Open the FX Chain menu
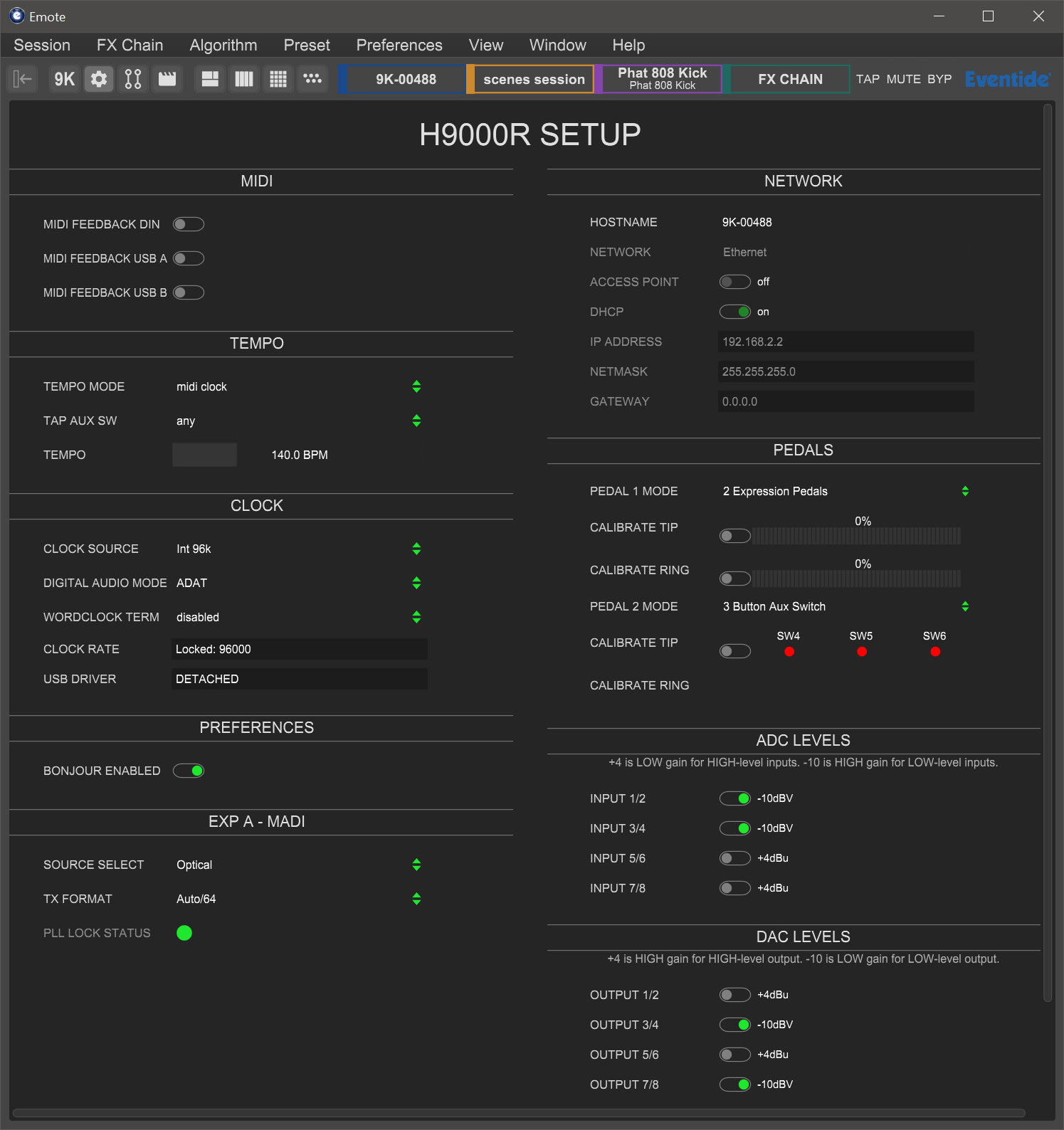Screen dimensions: 1064x1130 pos(130,45)
